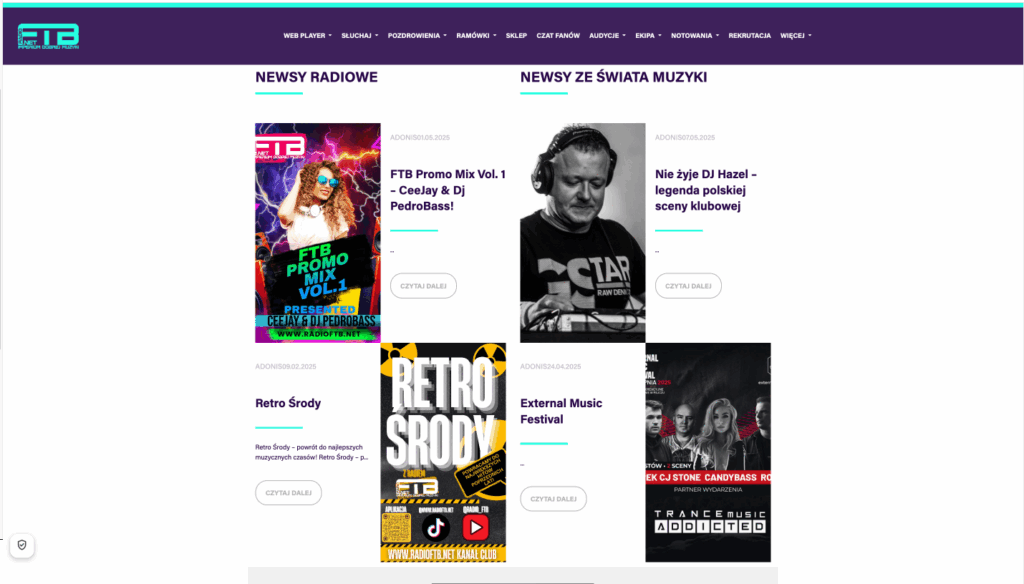This screenshot has height=584, width=1024.
Task: Open the FTB Promo Mix Vol. 1 headline
Action: coord(448,190)
